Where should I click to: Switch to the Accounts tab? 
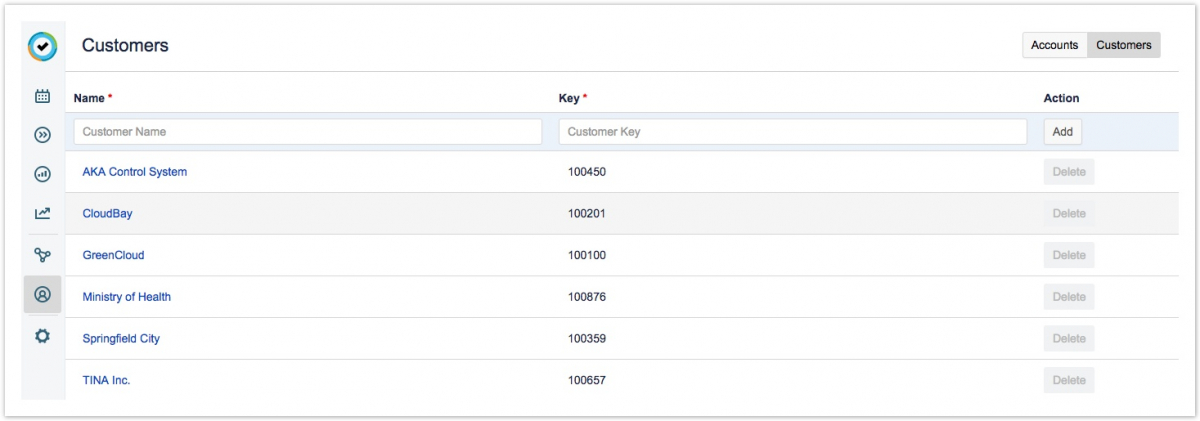click(1054, 45)
